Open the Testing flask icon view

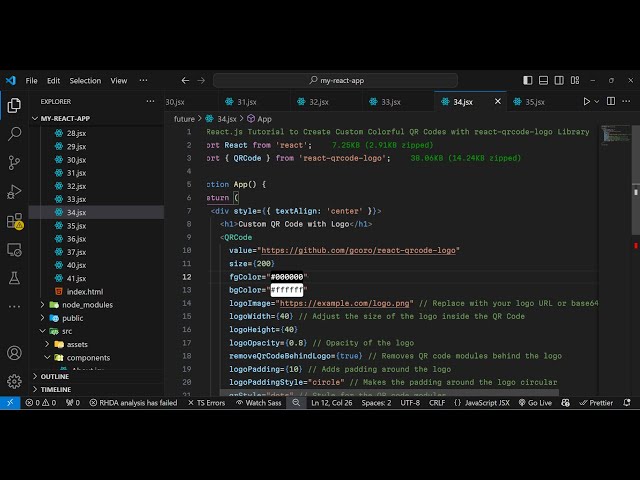14,277
